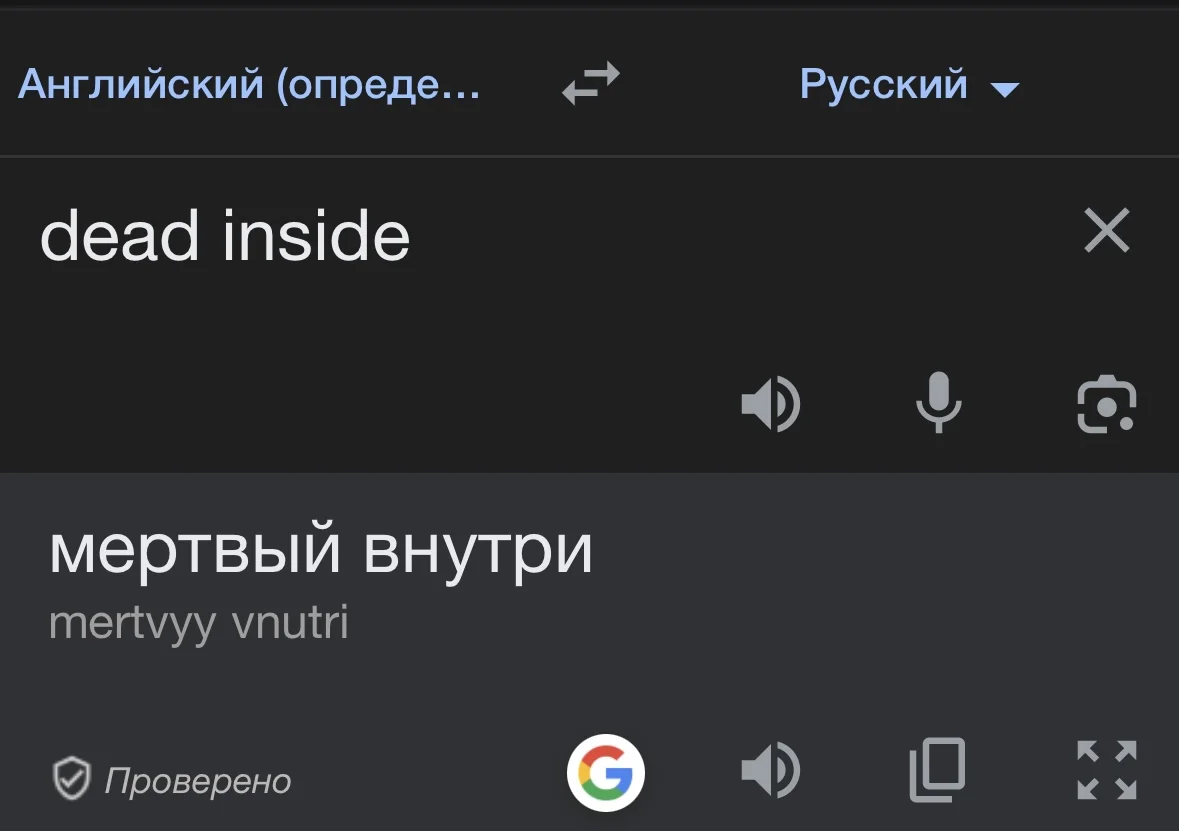This screenshot has height=831, width=1179.
Task: Copy the translated text
Action: (937, 770)
